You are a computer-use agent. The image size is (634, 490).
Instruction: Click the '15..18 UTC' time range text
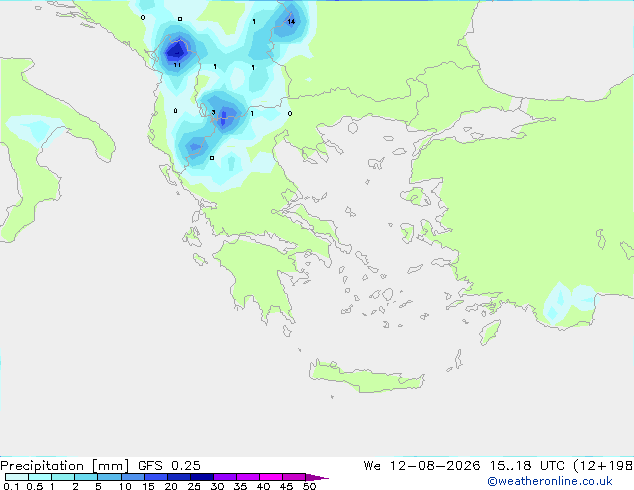coord(527,466)
